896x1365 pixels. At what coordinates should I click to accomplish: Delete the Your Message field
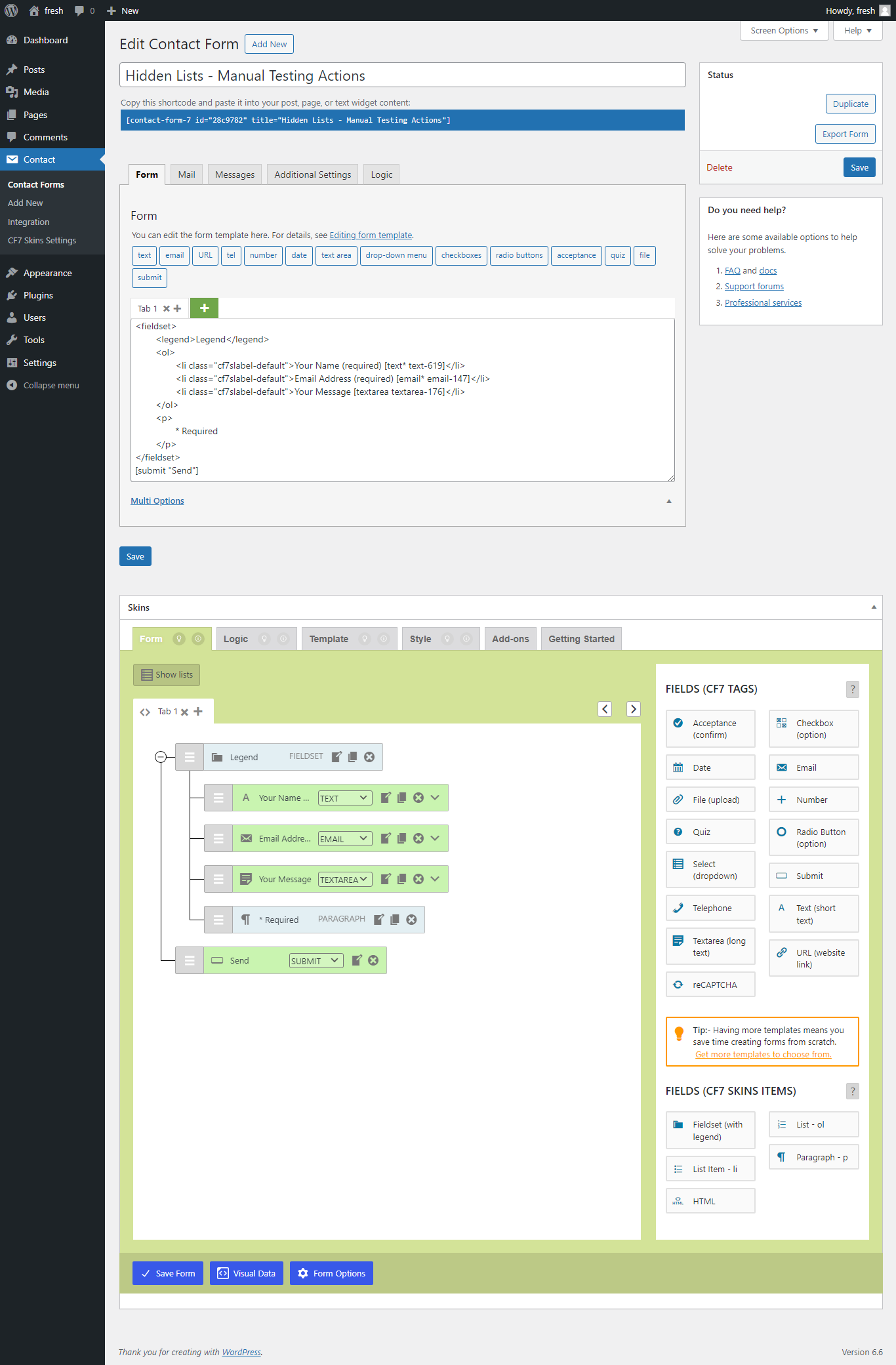[418, 879]
